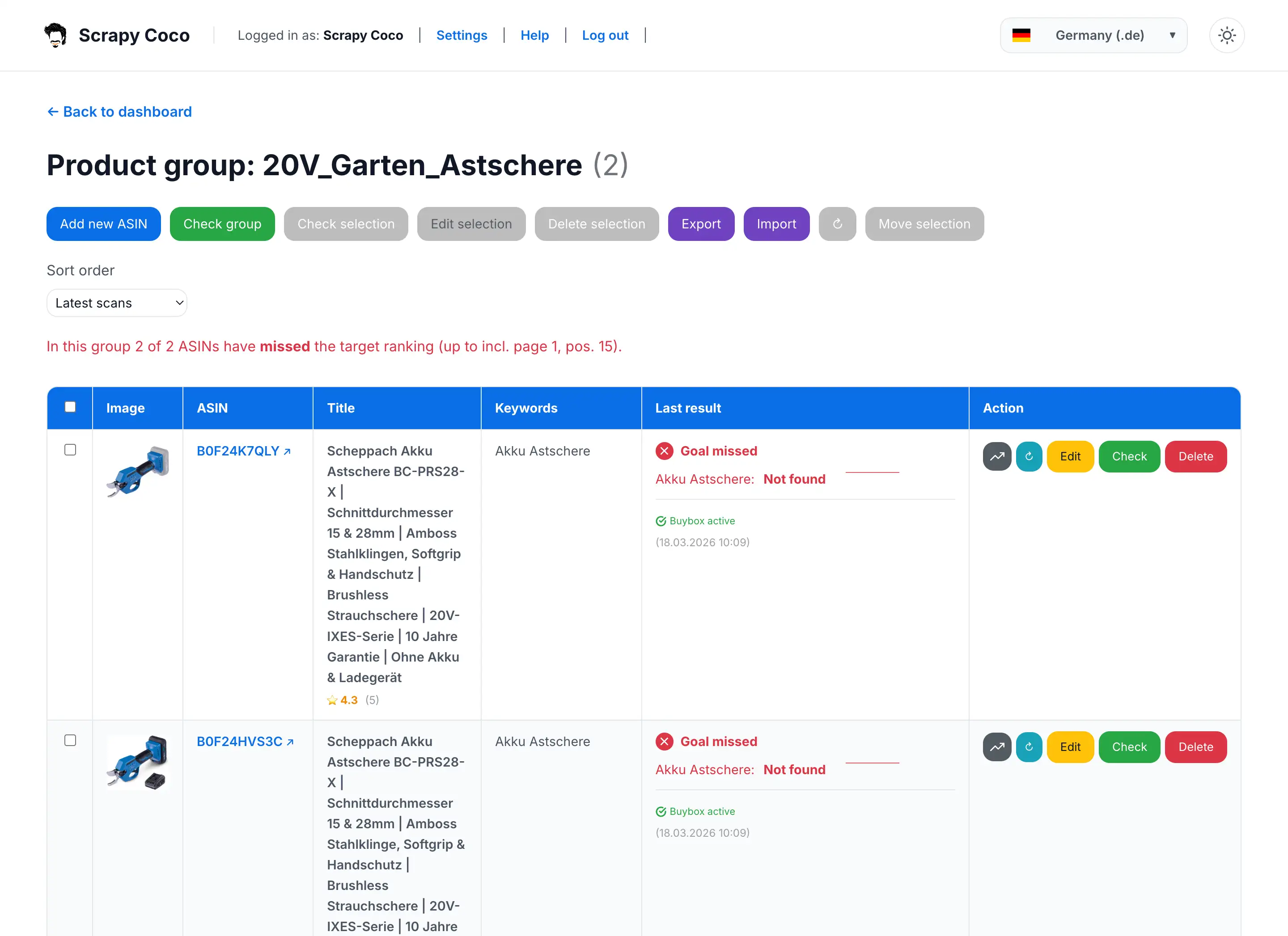Click the Import button

[x=776, y=223]
